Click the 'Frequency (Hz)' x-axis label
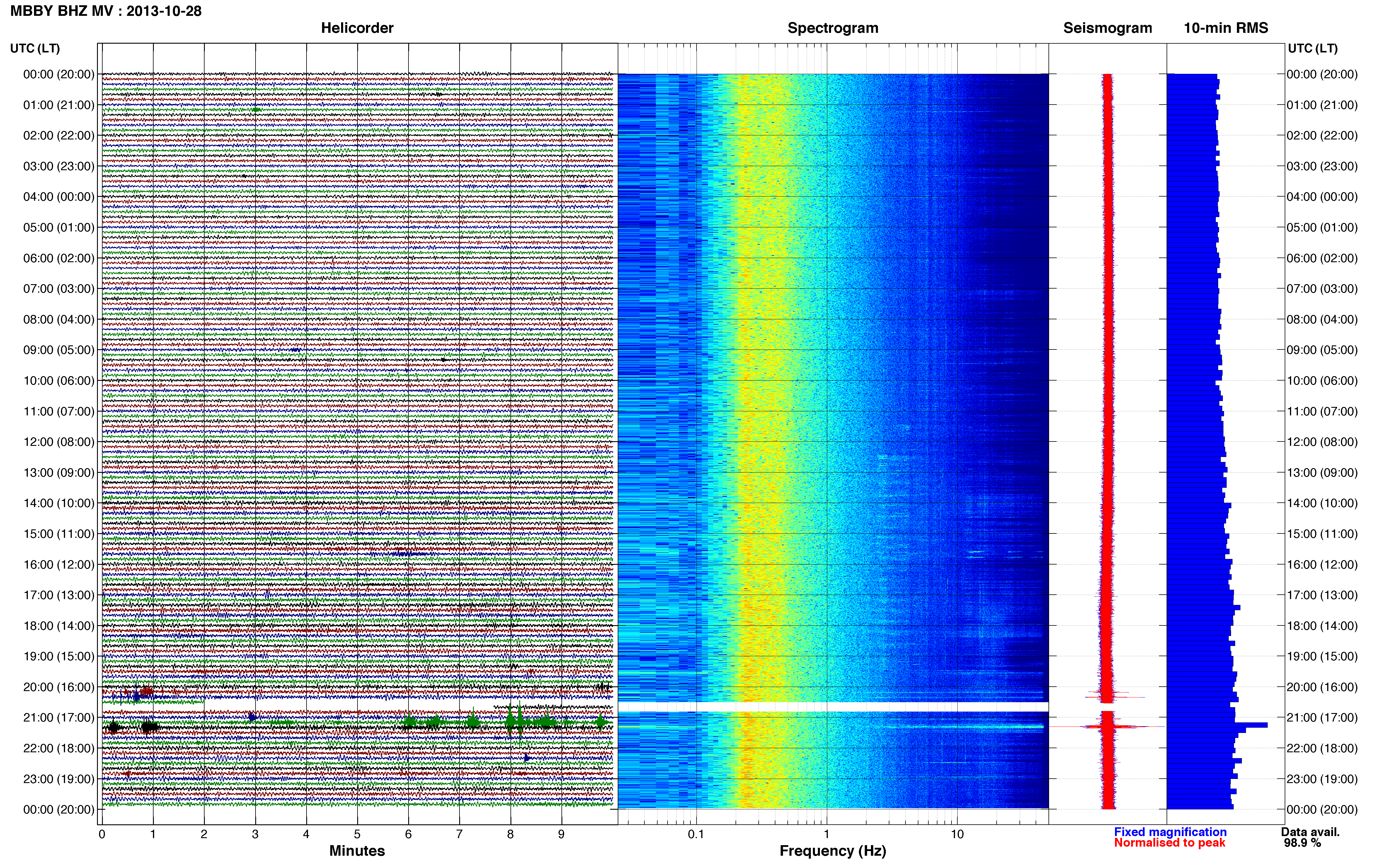This screenshot has width=1389, height=868. coord(833,851)
